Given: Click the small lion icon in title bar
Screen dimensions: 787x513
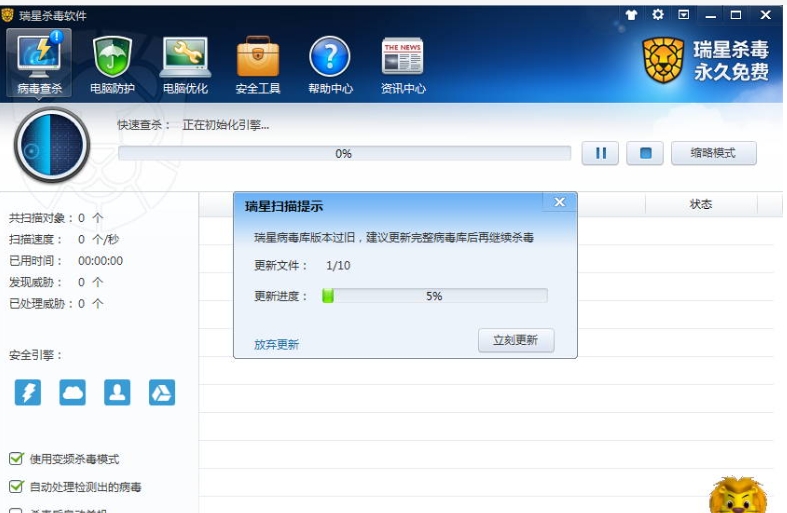Looking at the screenshot, I should pos(8,15).
